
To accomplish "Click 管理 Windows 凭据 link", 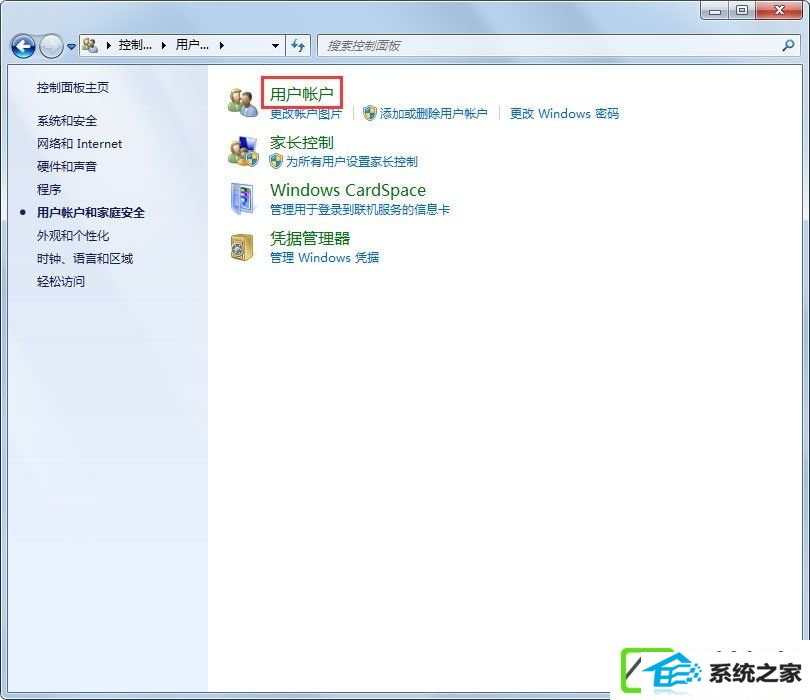I will coord(324,257).
